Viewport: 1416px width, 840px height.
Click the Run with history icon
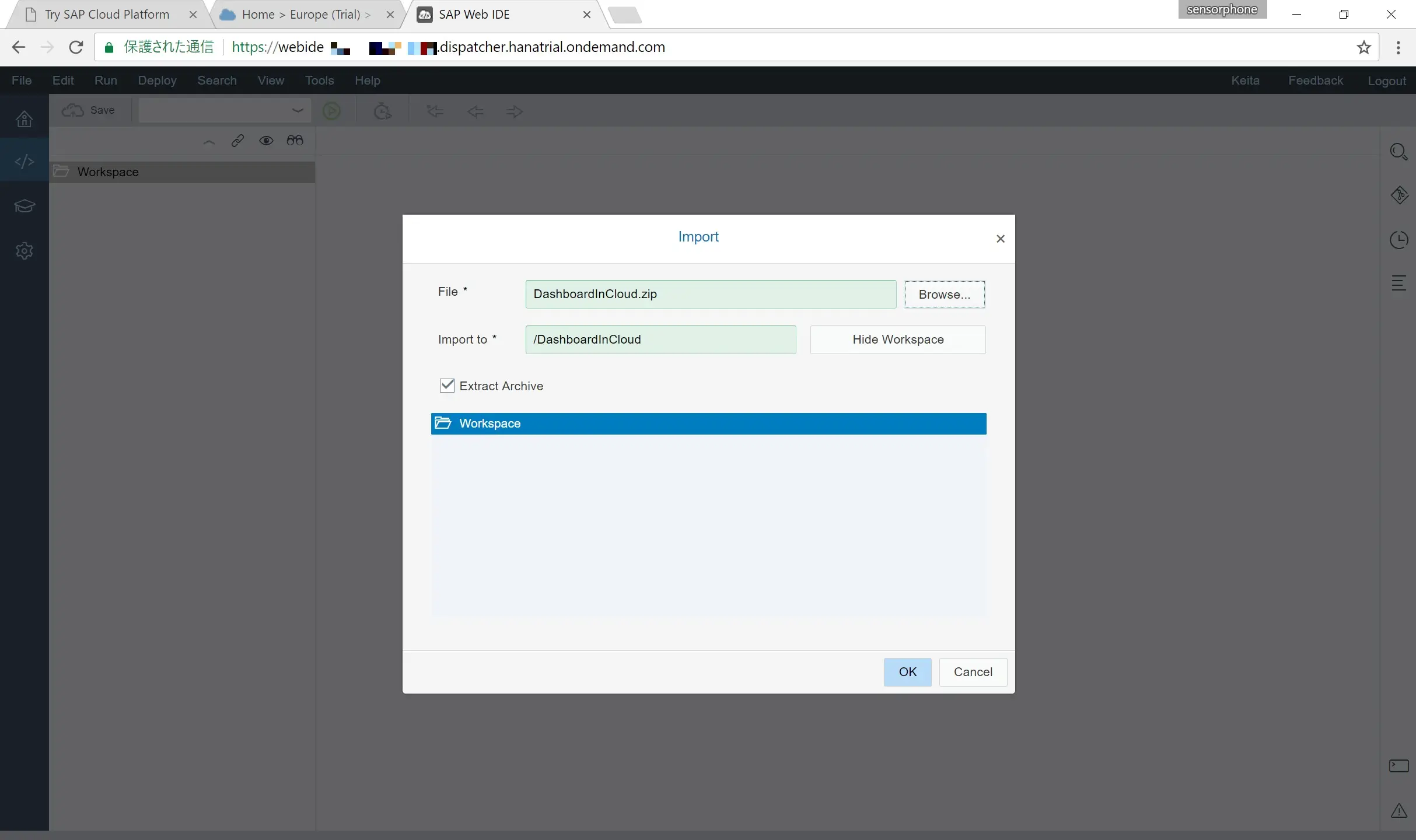pyautogui.click(x=382, y=111)
